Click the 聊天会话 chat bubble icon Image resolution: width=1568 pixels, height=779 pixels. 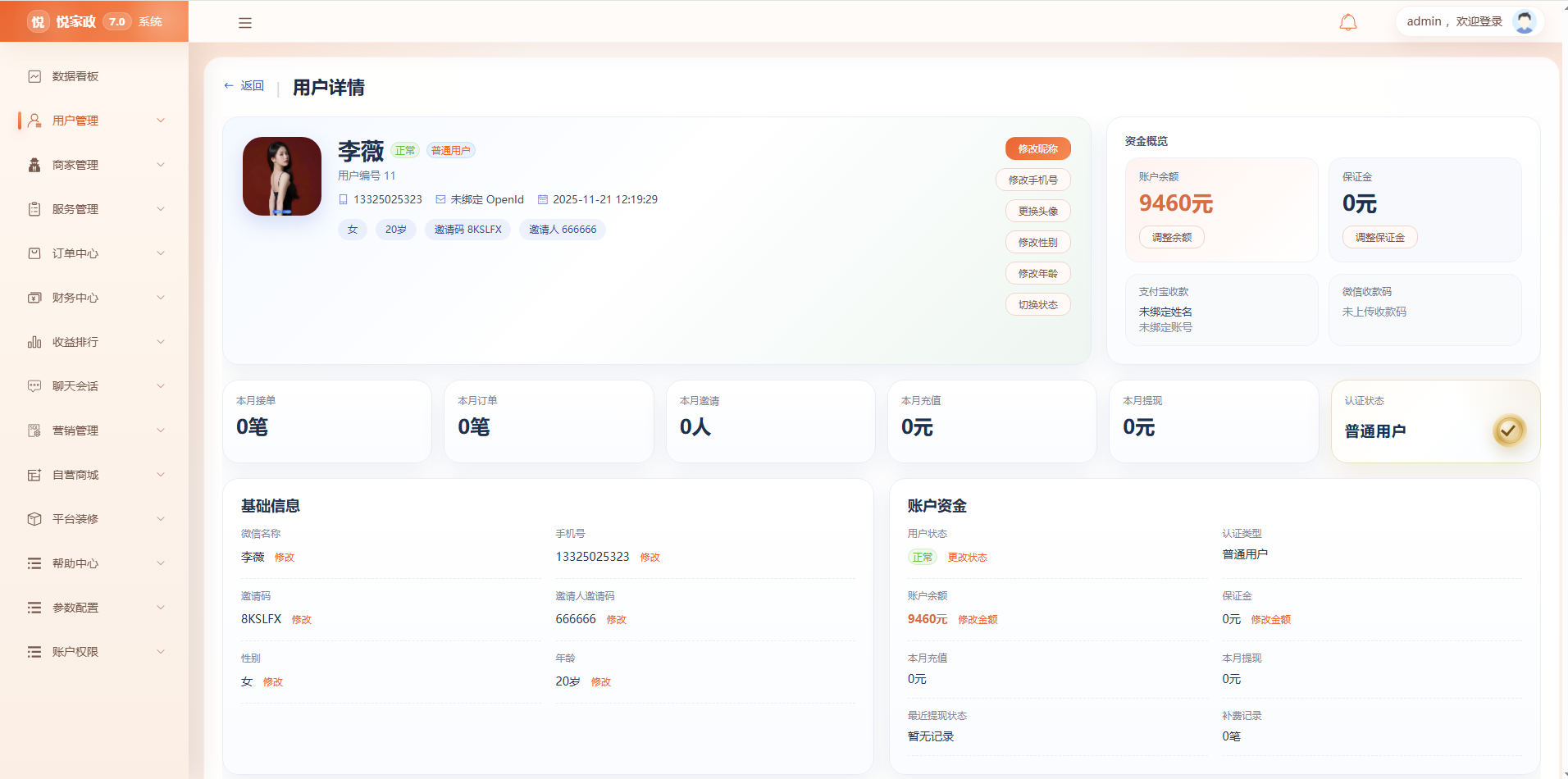(34, 386)
